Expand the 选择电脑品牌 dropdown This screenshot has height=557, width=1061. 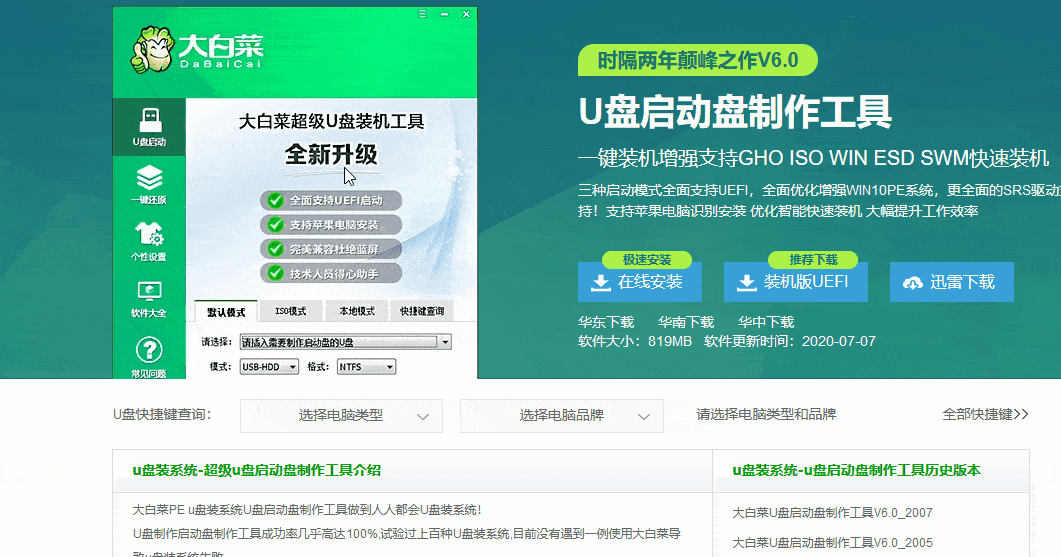click(562, 416)
